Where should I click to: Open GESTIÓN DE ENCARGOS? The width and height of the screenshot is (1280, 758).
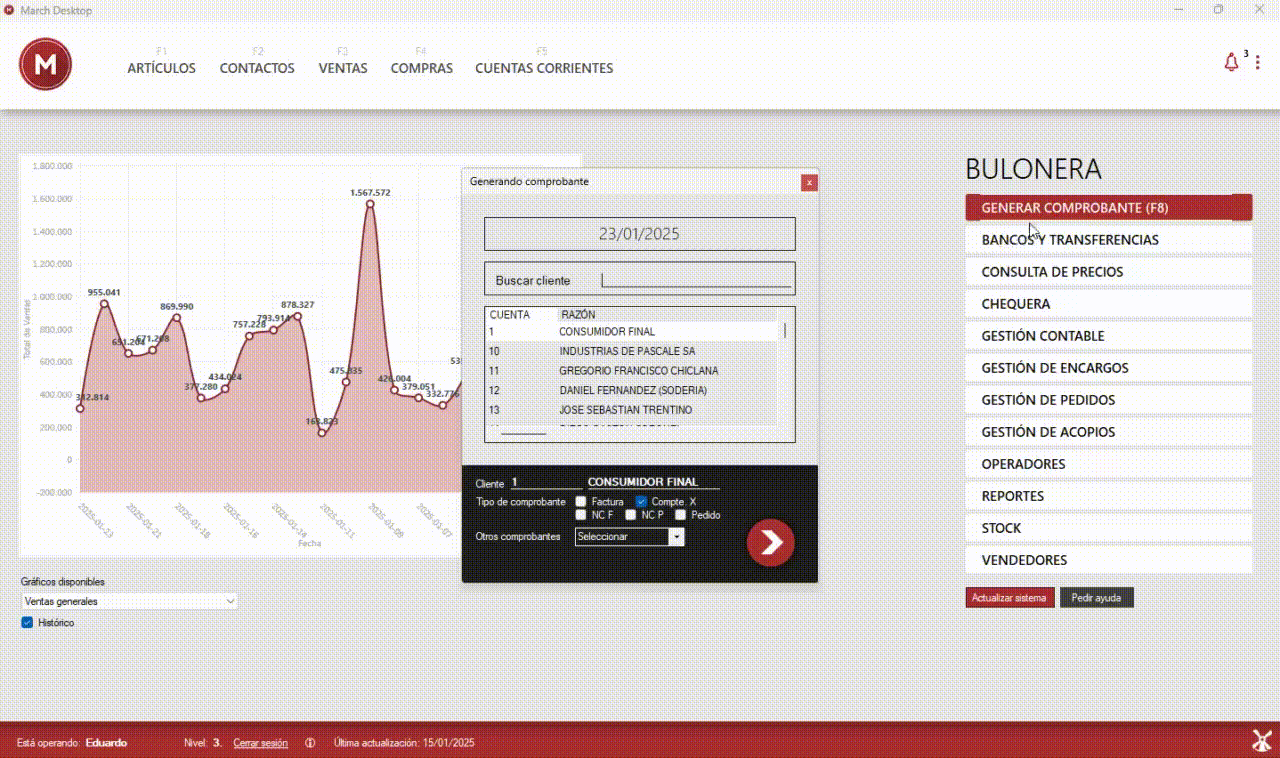pos(1109,368)
